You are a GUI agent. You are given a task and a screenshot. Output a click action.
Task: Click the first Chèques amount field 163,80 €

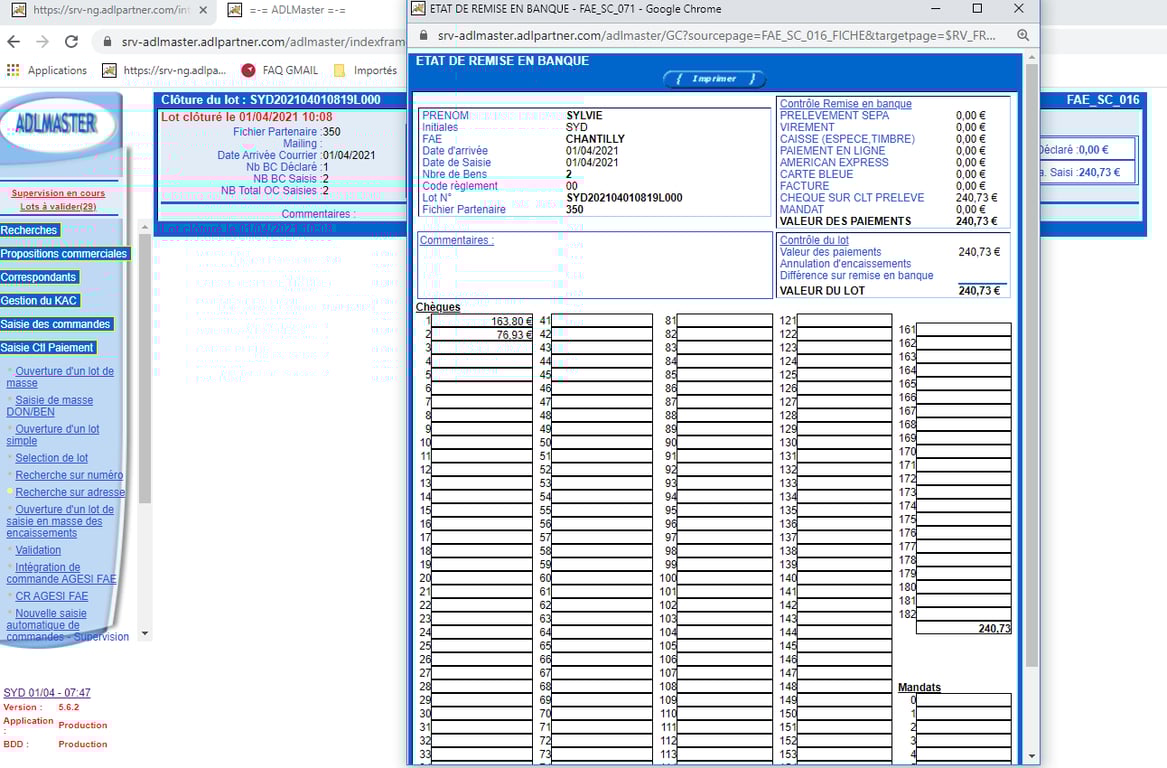pos(483,321)
